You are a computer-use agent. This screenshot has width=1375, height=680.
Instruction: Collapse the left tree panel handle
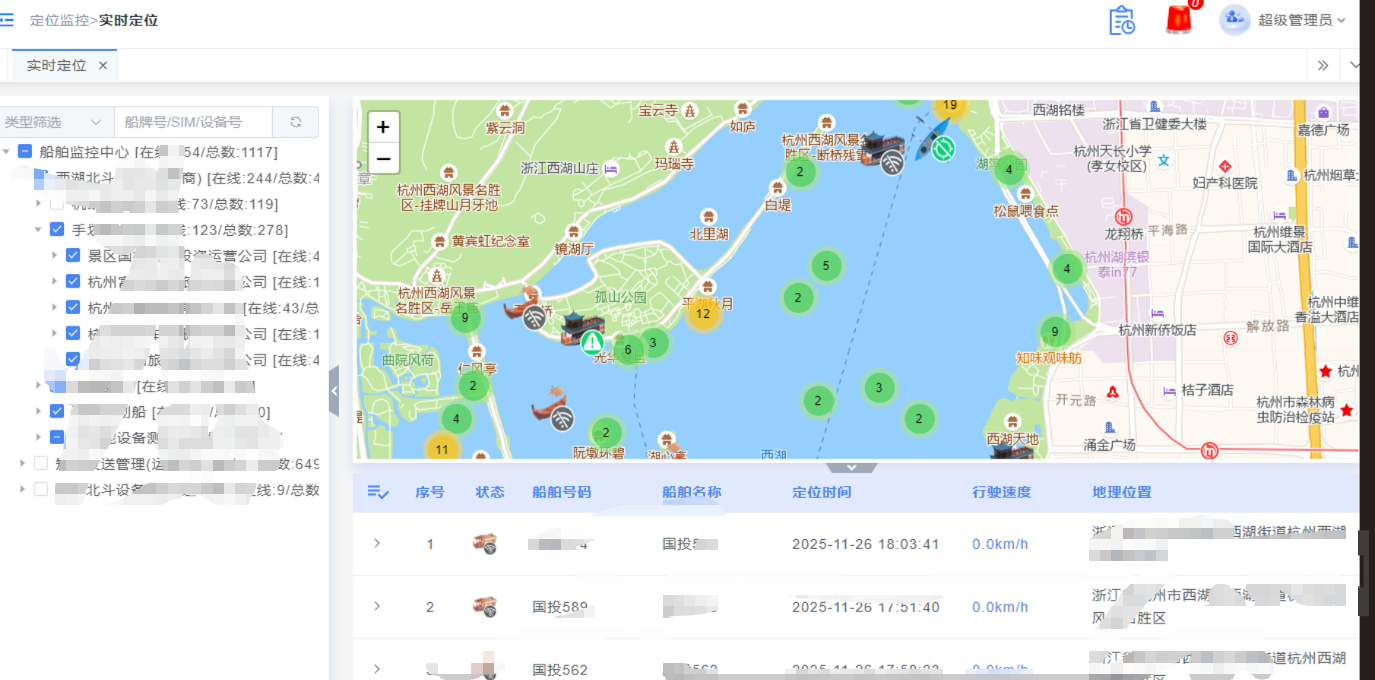tap(334, 391)
